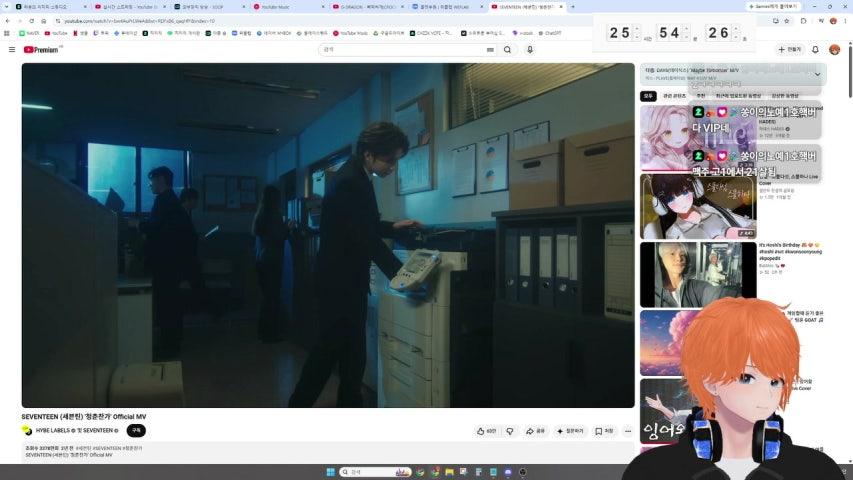Viewport: 853px width, 480px height.
Task: Open YouTube notifications bell
Action: [815, 50]
